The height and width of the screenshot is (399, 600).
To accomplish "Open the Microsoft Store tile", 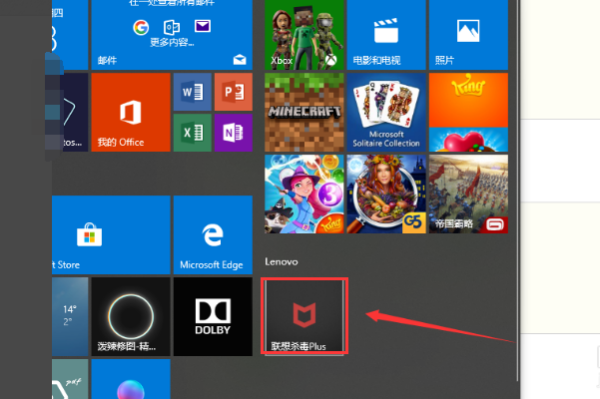I will pyautogui.click(x=111, y=235).
